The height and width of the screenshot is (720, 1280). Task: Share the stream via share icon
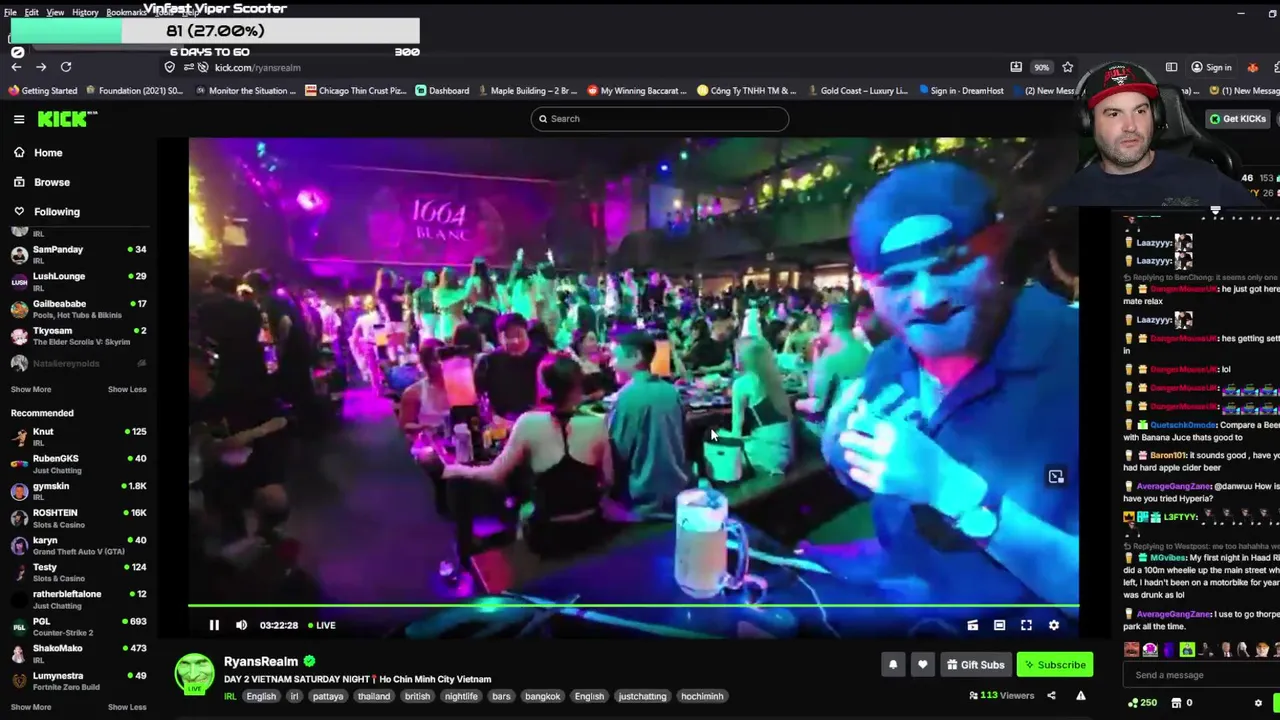click(x=1051, y=696)
